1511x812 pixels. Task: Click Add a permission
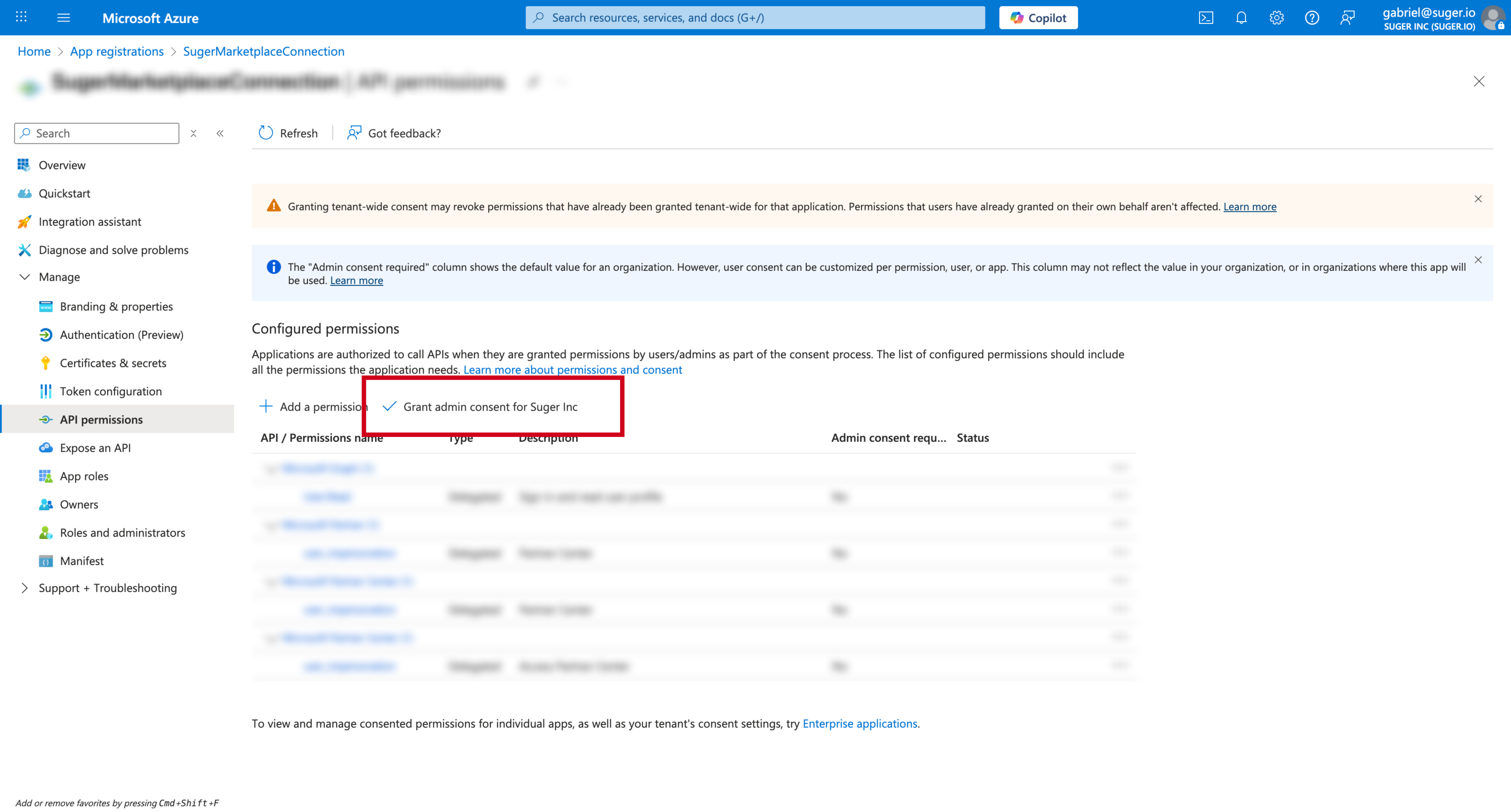click(314, 407)
